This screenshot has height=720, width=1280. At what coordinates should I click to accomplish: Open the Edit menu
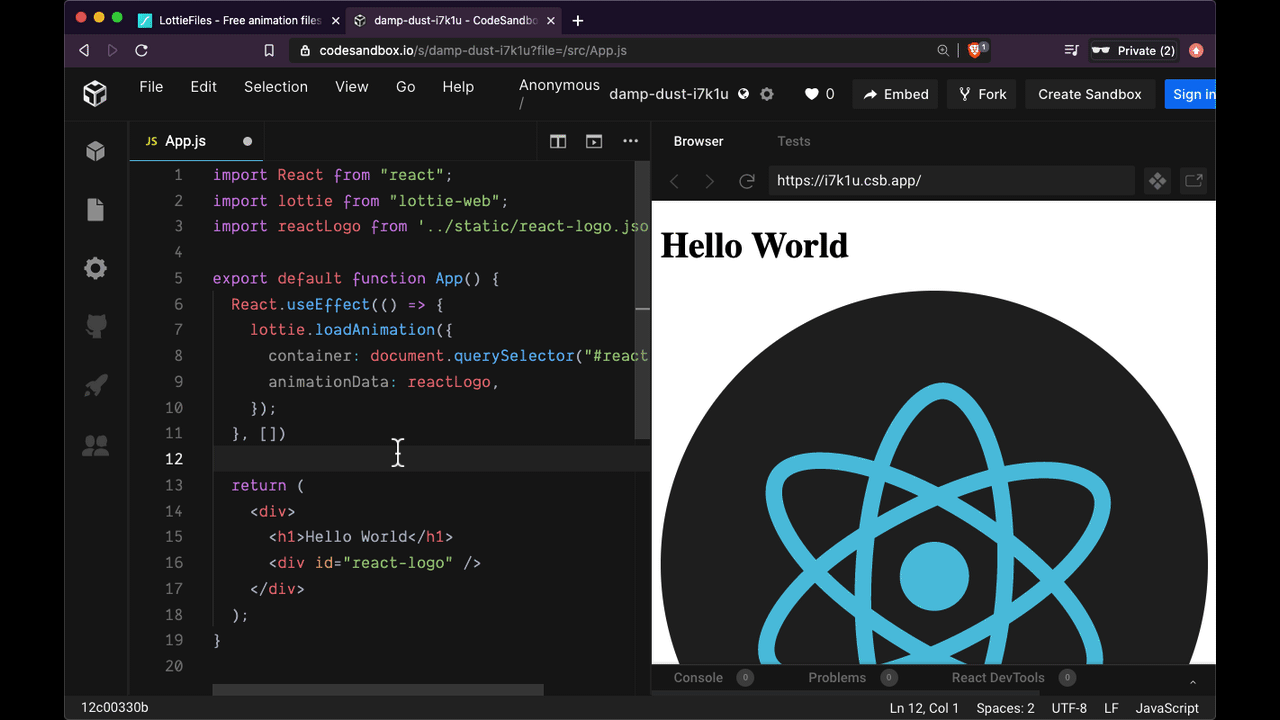tap(203, 87)
